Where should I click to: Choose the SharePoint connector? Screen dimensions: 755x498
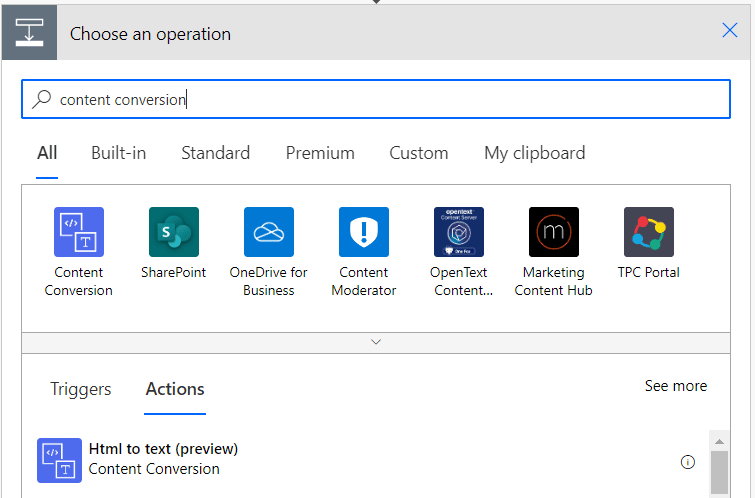pos(173,232)
